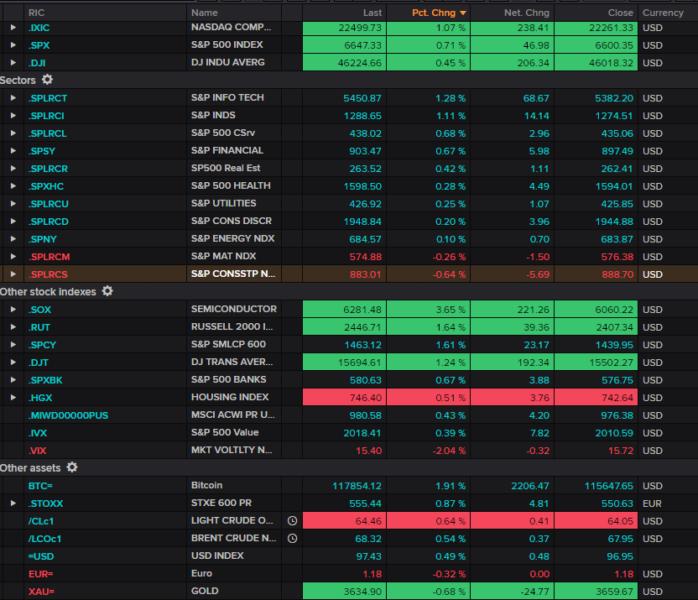Sort by the Close column header
This screenshot has width=698, height=600.
pos(621,13)
